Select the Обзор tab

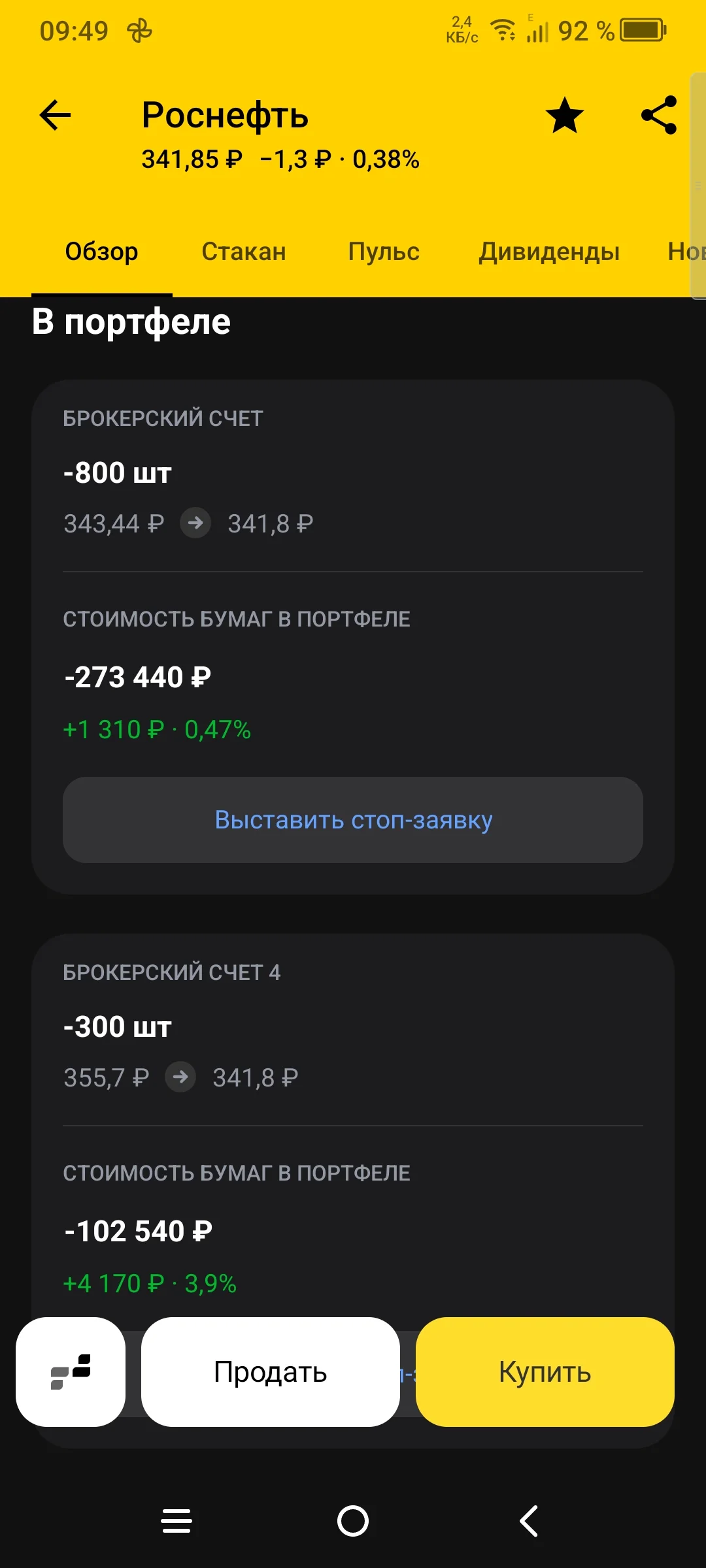[x=101, y=252]
